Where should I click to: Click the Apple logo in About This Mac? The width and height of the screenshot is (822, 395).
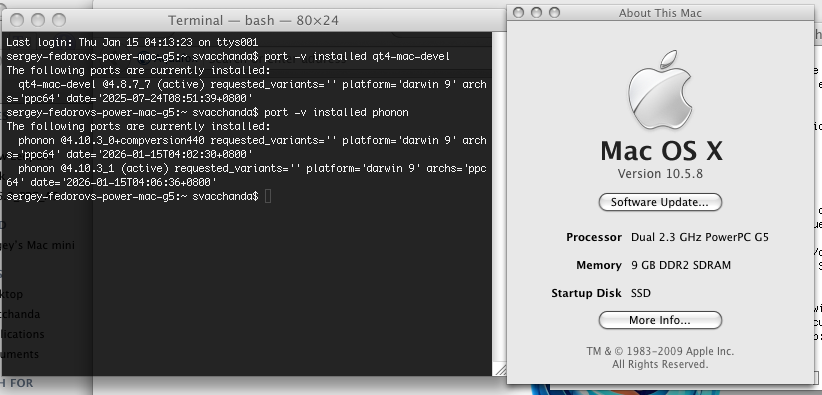pos(661,90)
